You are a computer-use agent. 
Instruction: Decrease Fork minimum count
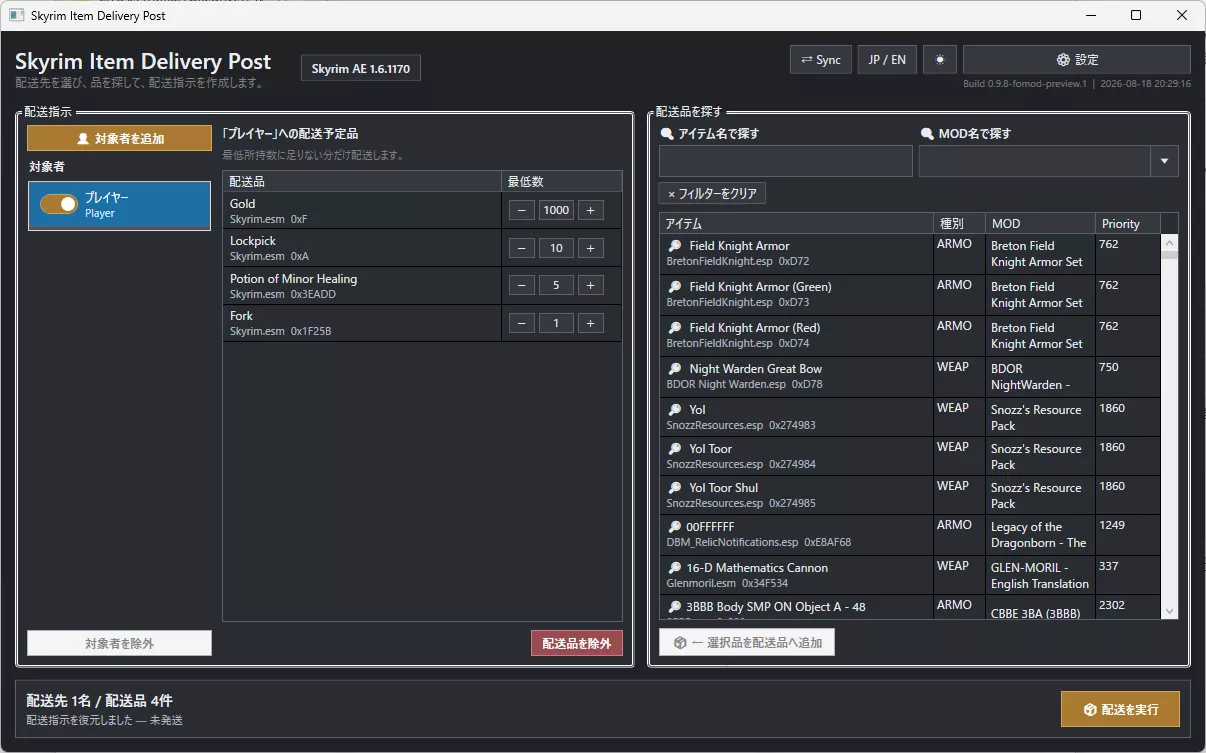(x=522, y=323)
